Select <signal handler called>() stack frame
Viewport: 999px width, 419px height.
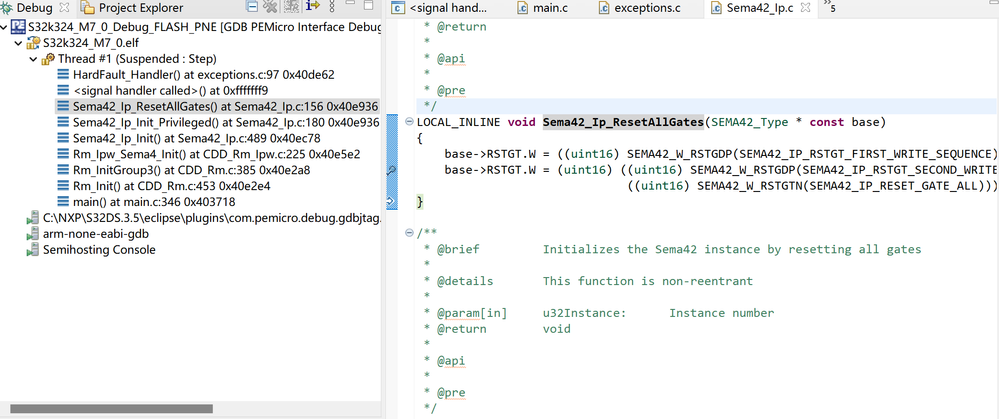(x=170, y=90)
